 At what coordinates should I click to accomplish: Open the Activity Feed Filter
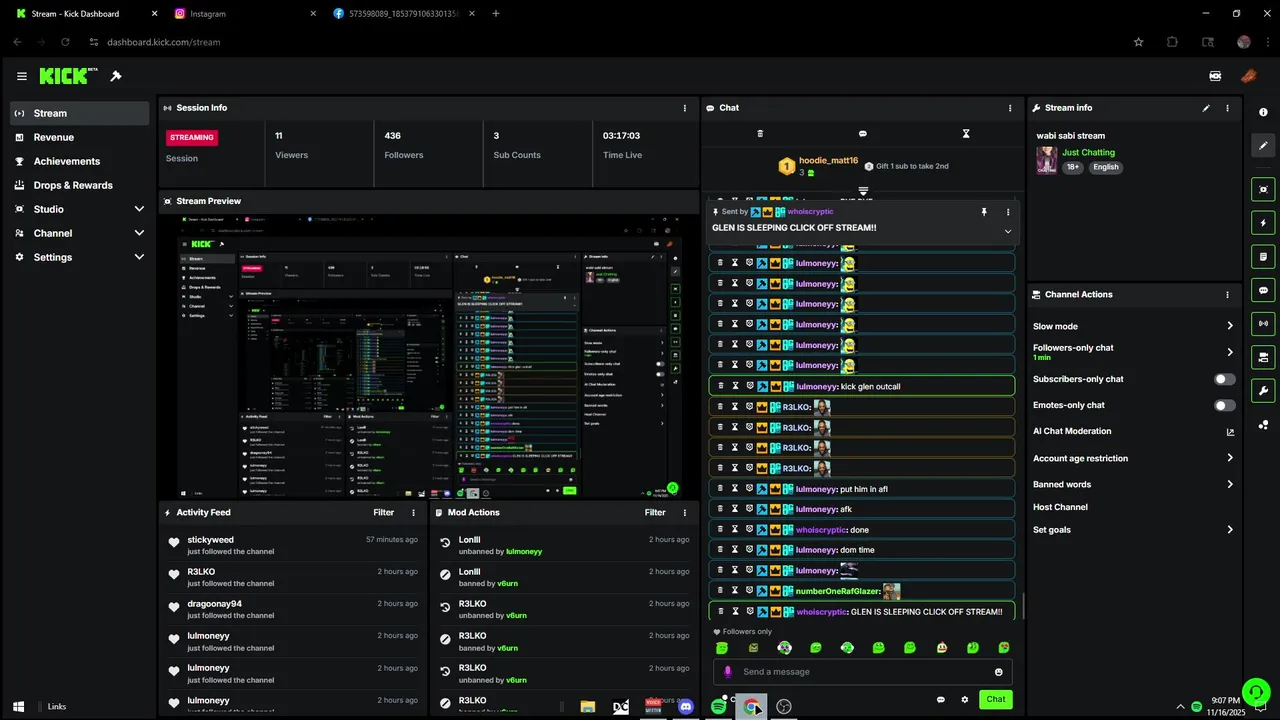coord(384,513)
